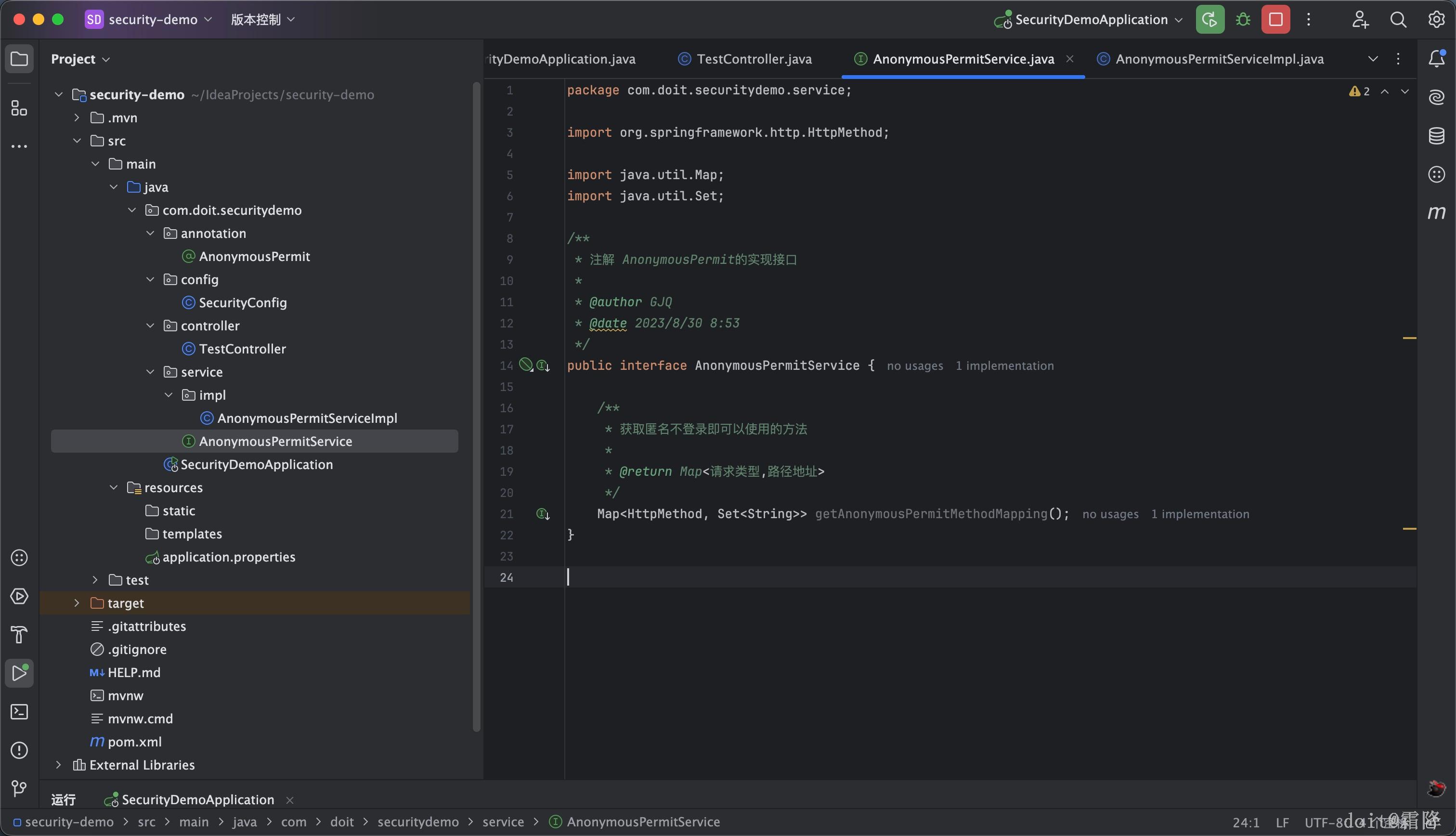This screenshot has width=1456, height=836.
Task: Click the project tree vertical scrollbar
Action: pyautogui.click(x=476, y=402)
